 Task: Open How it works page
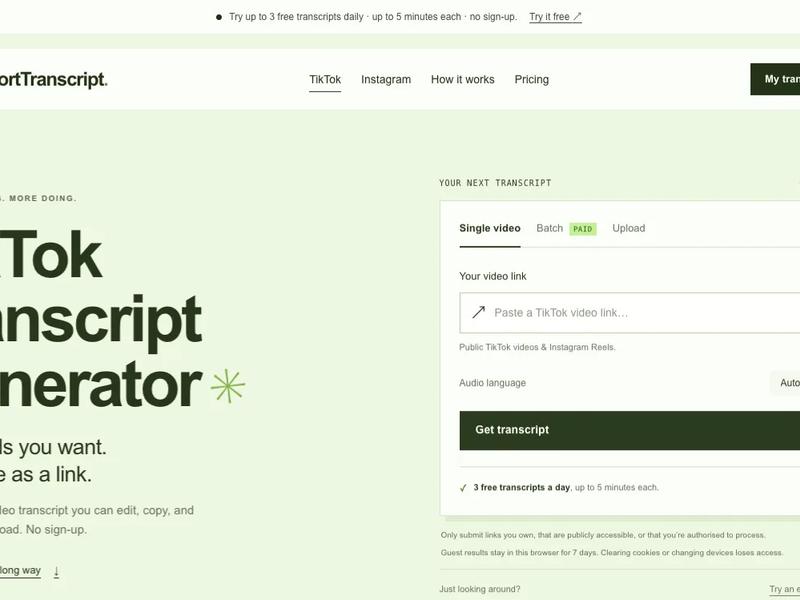pyautogui.click(x=463, y=80)
